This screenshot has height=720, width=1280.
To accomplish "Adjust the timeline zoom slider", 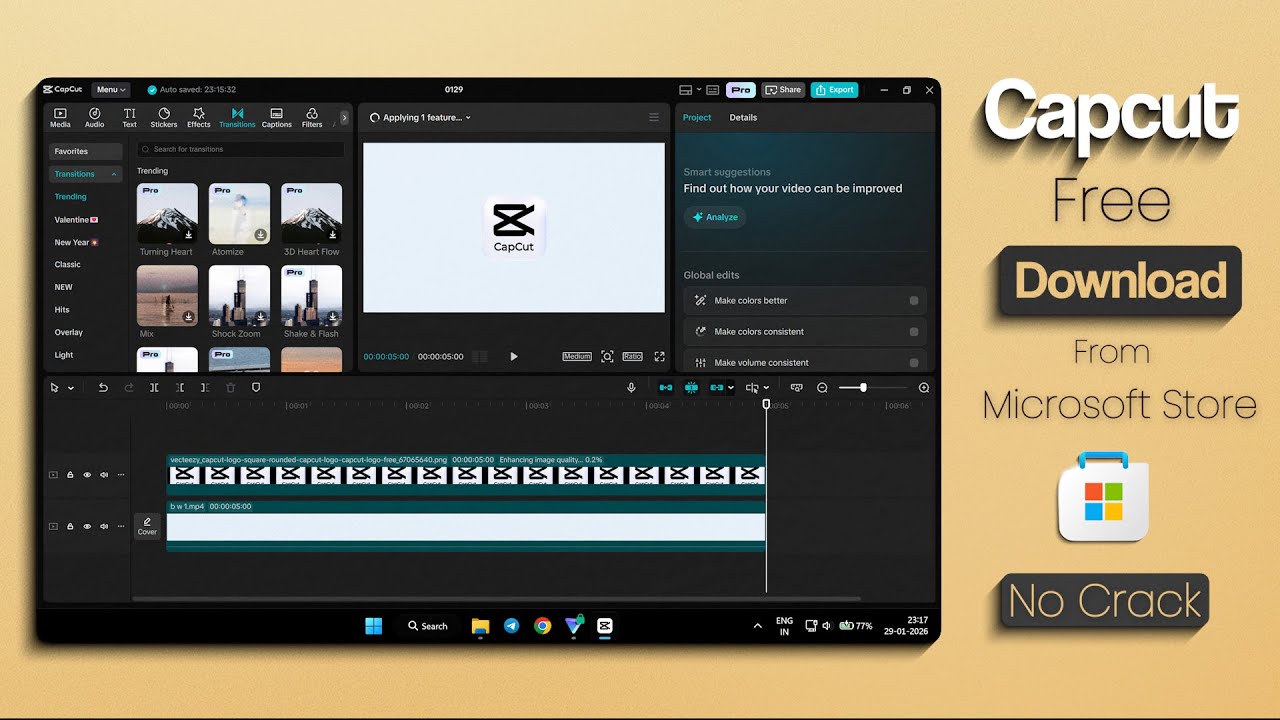I will pos(872,388).
